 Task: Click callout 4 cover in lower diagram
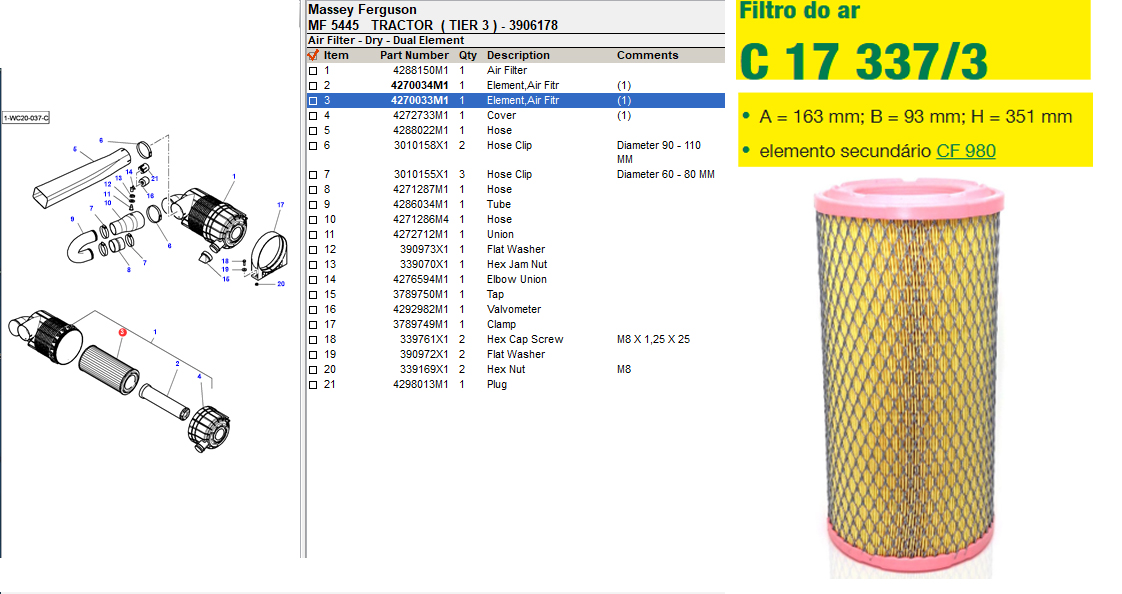[x=199, y=377]
